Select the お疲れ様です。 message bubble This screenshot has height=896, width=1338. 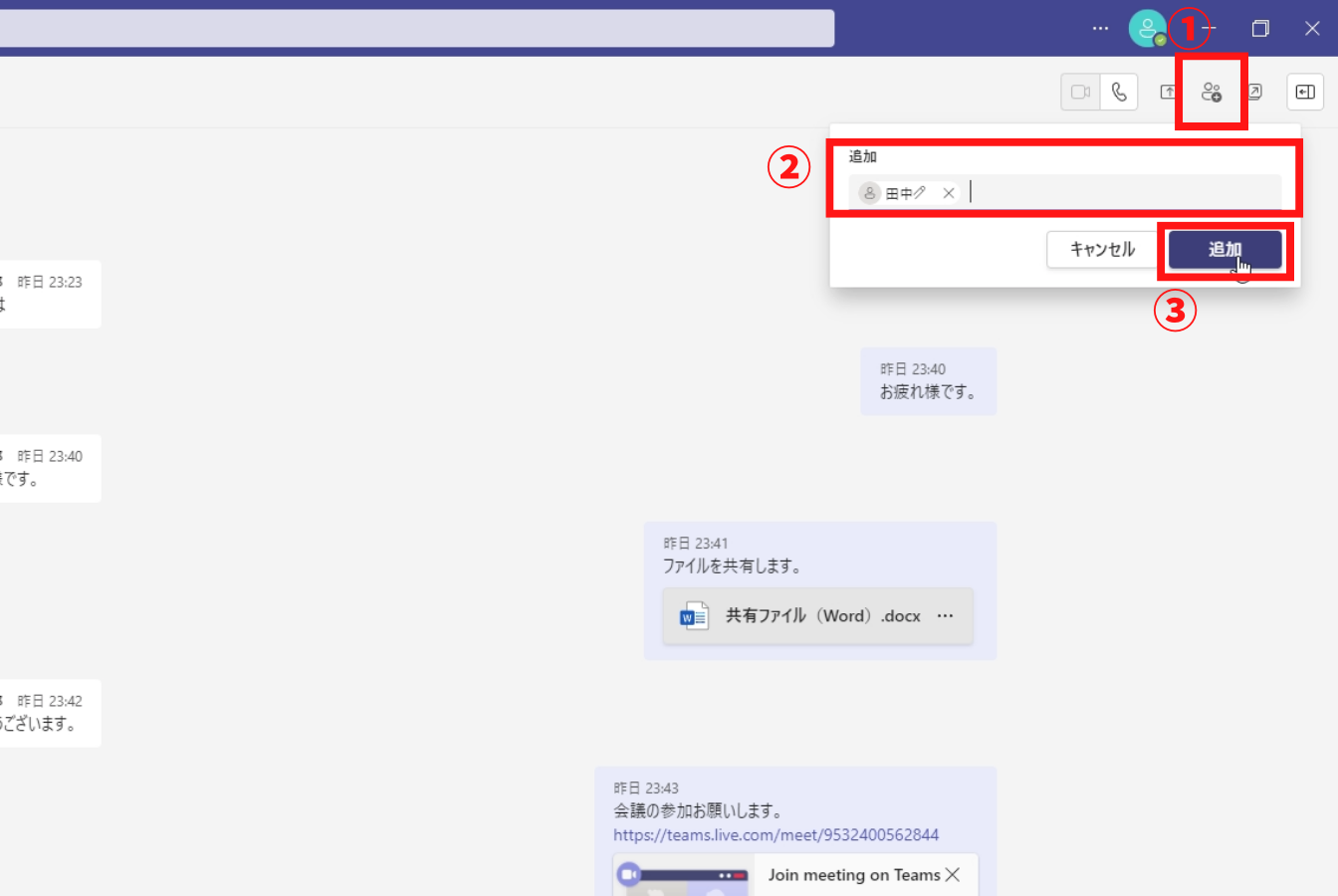click(x=928, y=382)
